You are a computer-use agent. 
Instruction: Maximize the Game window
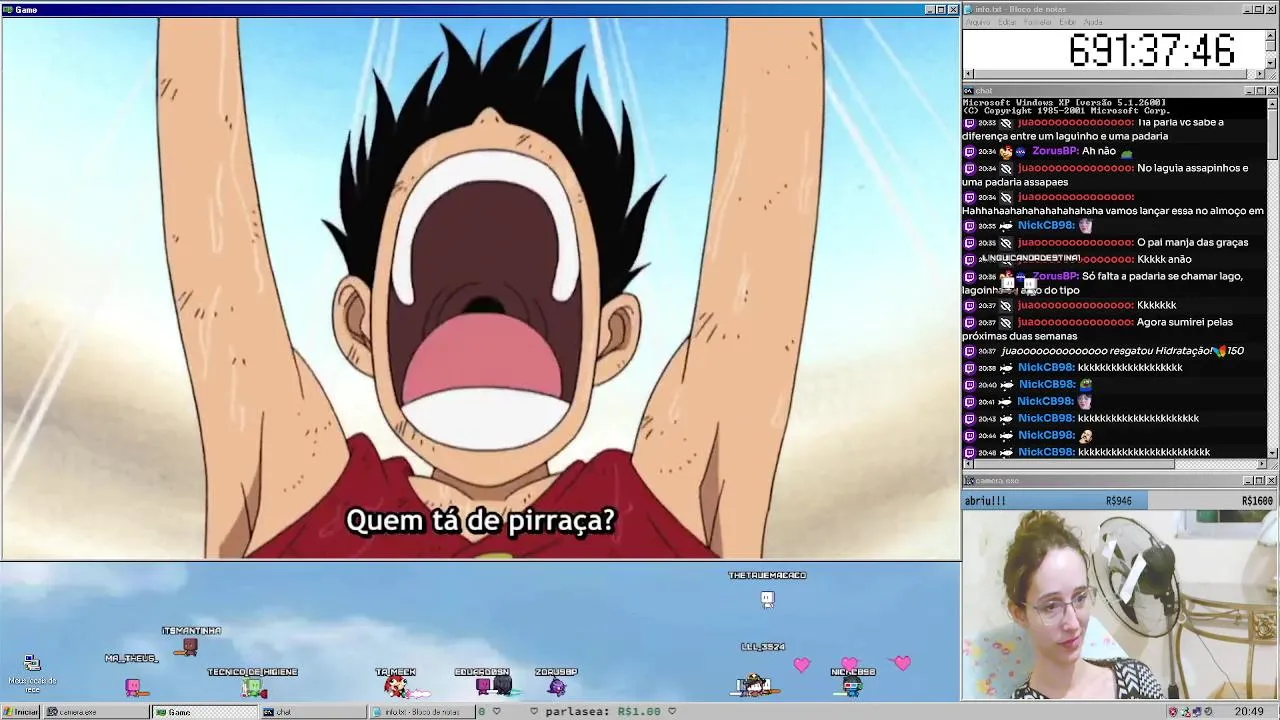click(940, 9)
